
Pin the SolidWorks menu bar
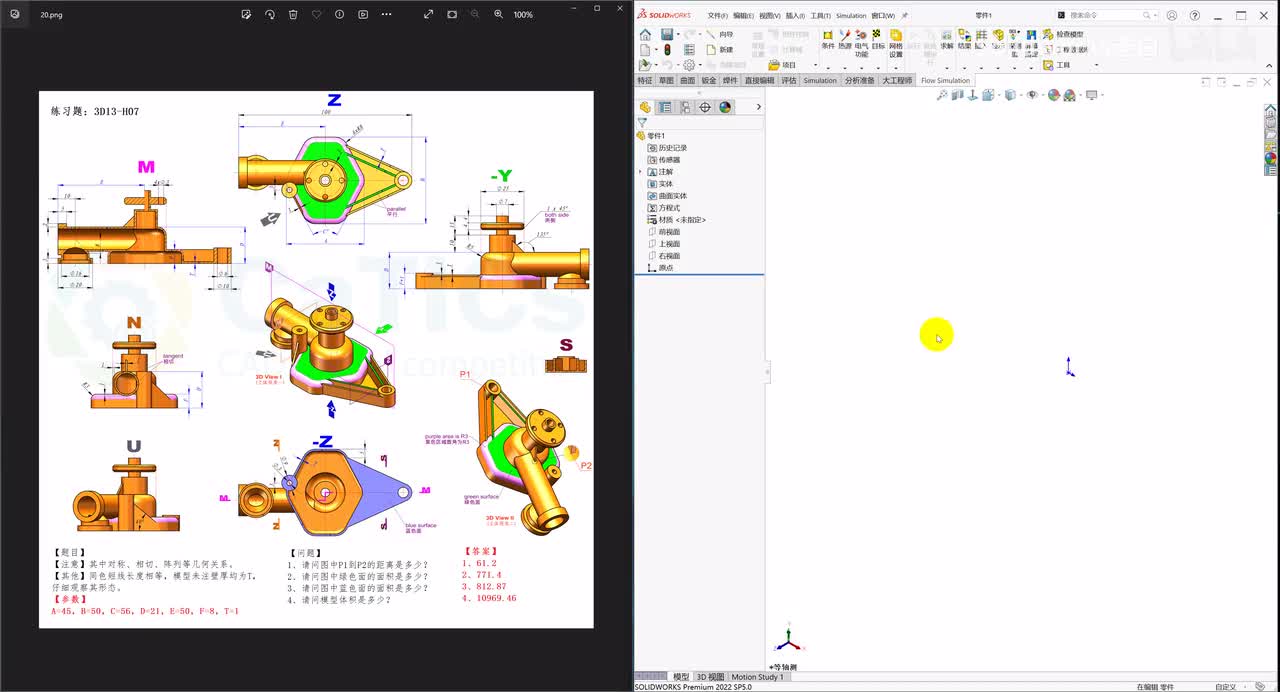(905, 16)
